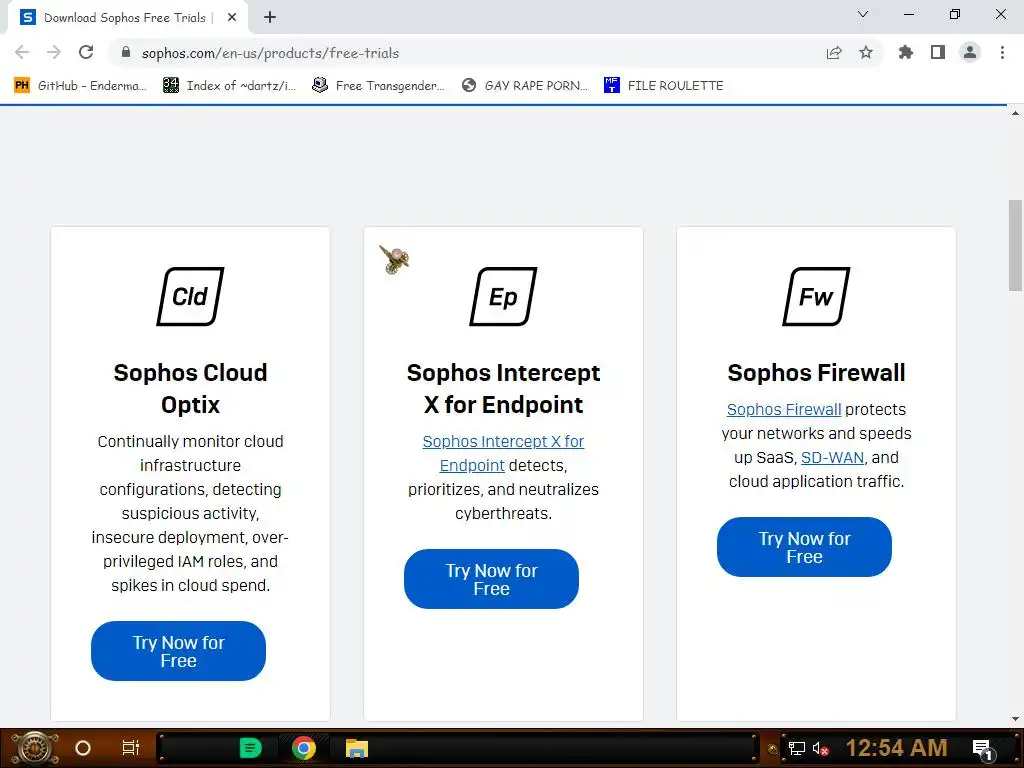Bookmark this page with the star
Screen dimensions: 1024x768
coord(866,52)
